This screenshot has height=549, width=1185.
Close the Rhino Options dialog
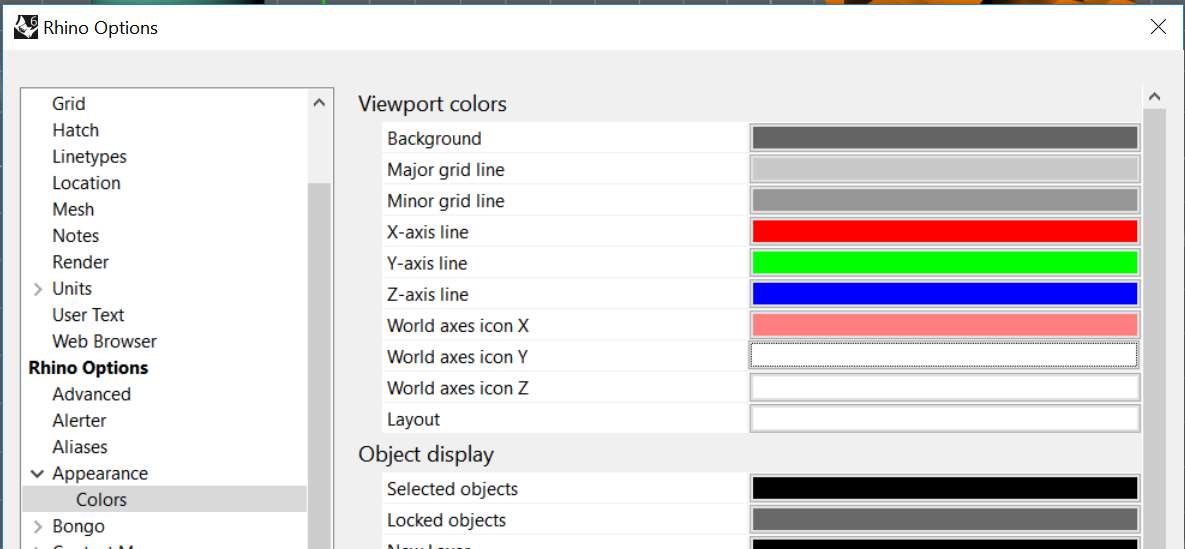[1158, 27]
